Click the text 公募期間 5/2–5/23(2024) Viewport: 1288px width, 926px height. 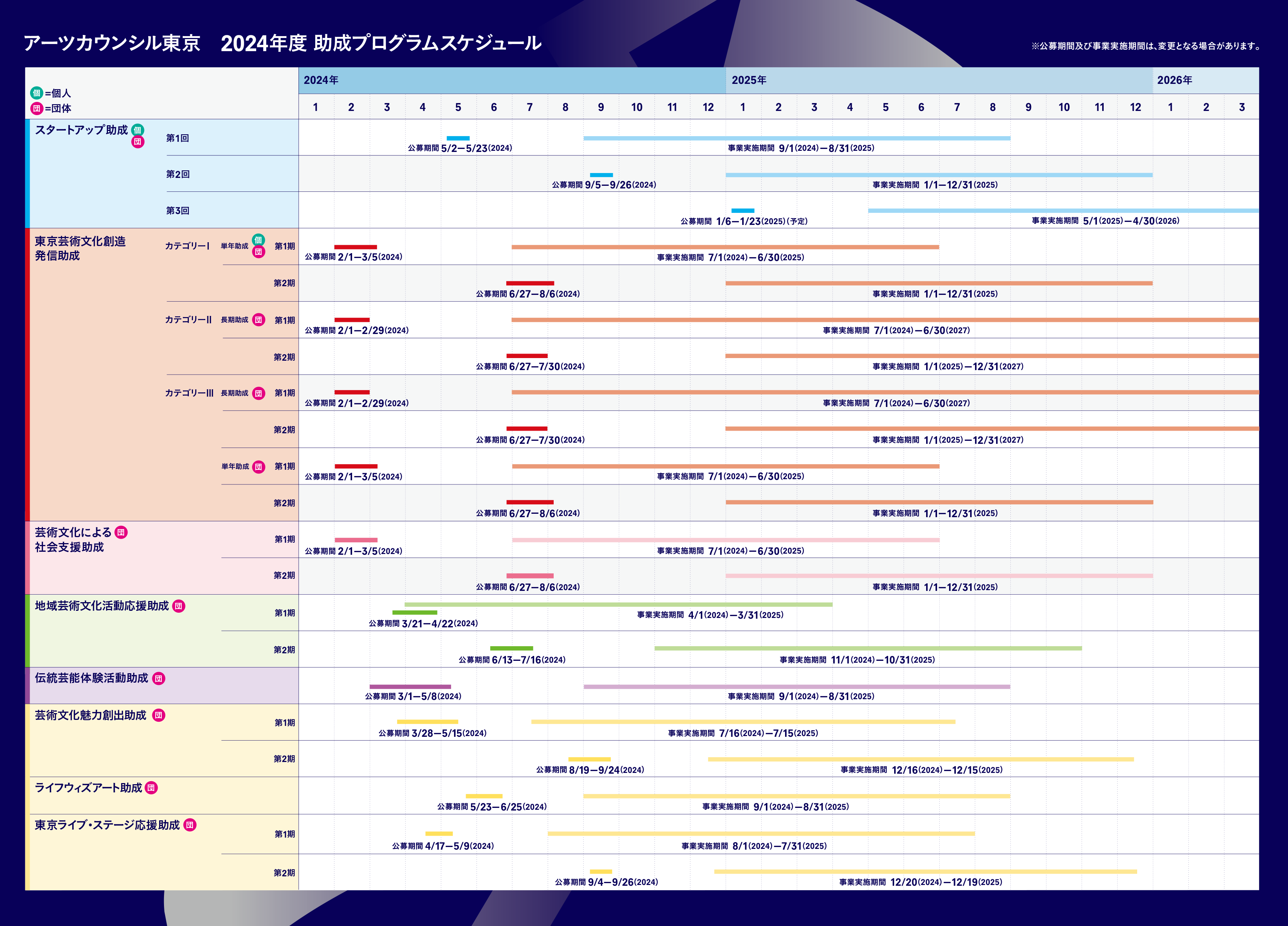[x=460, y=148]
